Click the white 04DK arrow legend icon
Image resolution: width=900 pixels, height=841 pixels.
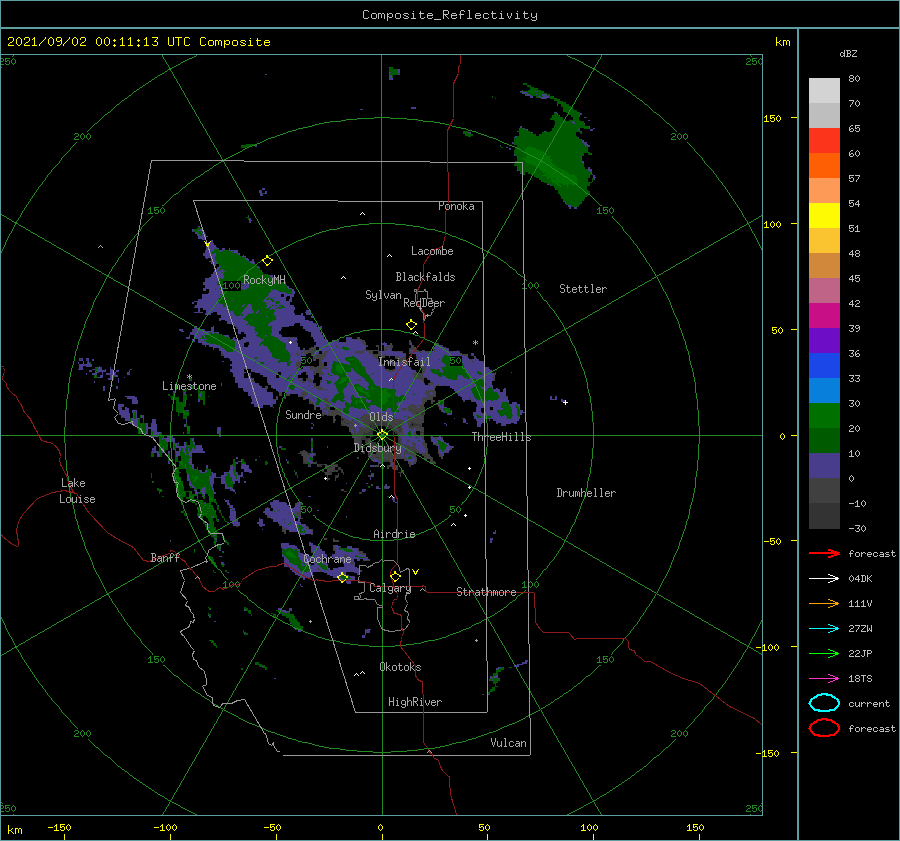pos(824,579)
